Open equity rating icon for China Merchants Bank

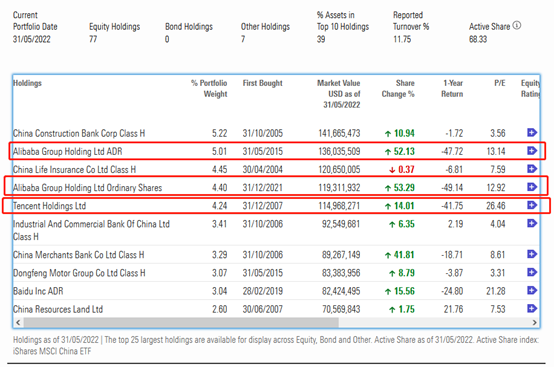tap(532, 254)
